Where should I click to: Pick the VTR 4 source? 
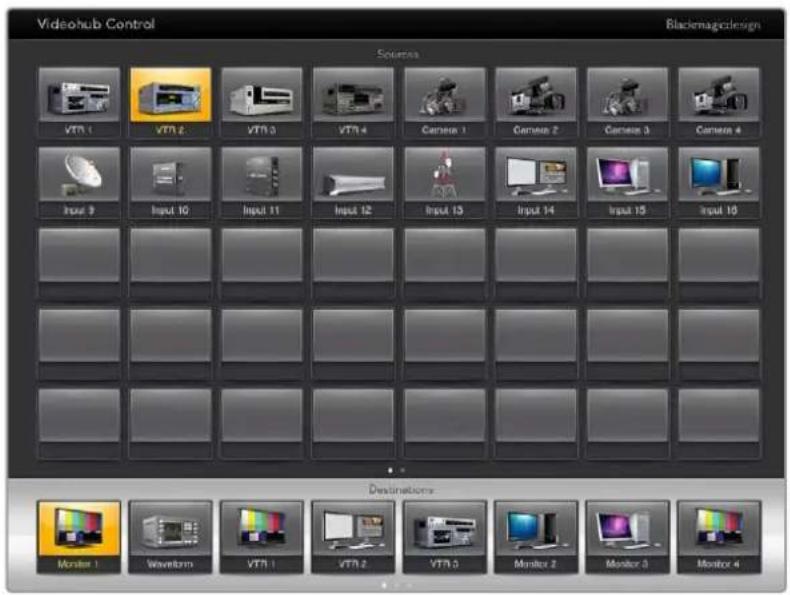pos(353,102)
